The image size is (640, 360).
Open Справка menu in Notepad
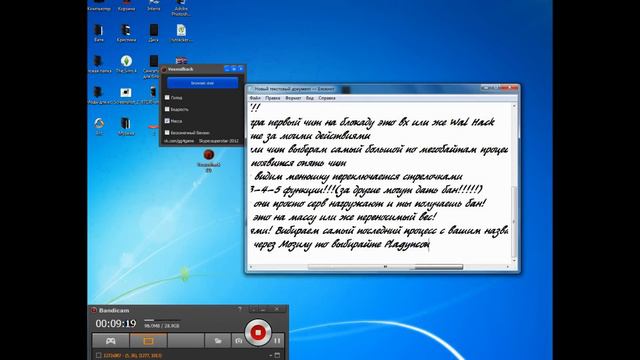(327, 98)
